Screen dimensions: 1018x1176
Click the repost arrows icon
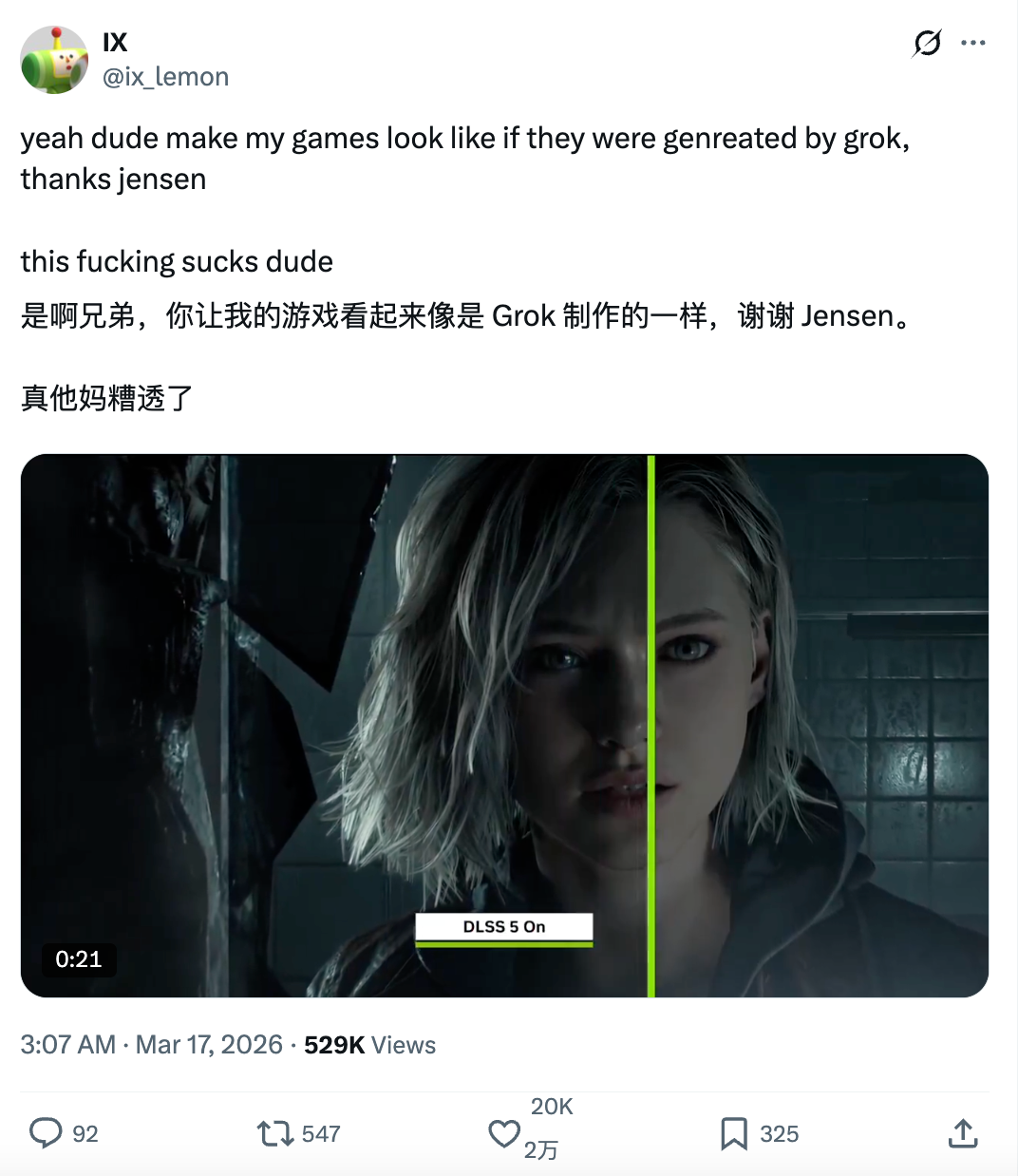point(275,1133)
